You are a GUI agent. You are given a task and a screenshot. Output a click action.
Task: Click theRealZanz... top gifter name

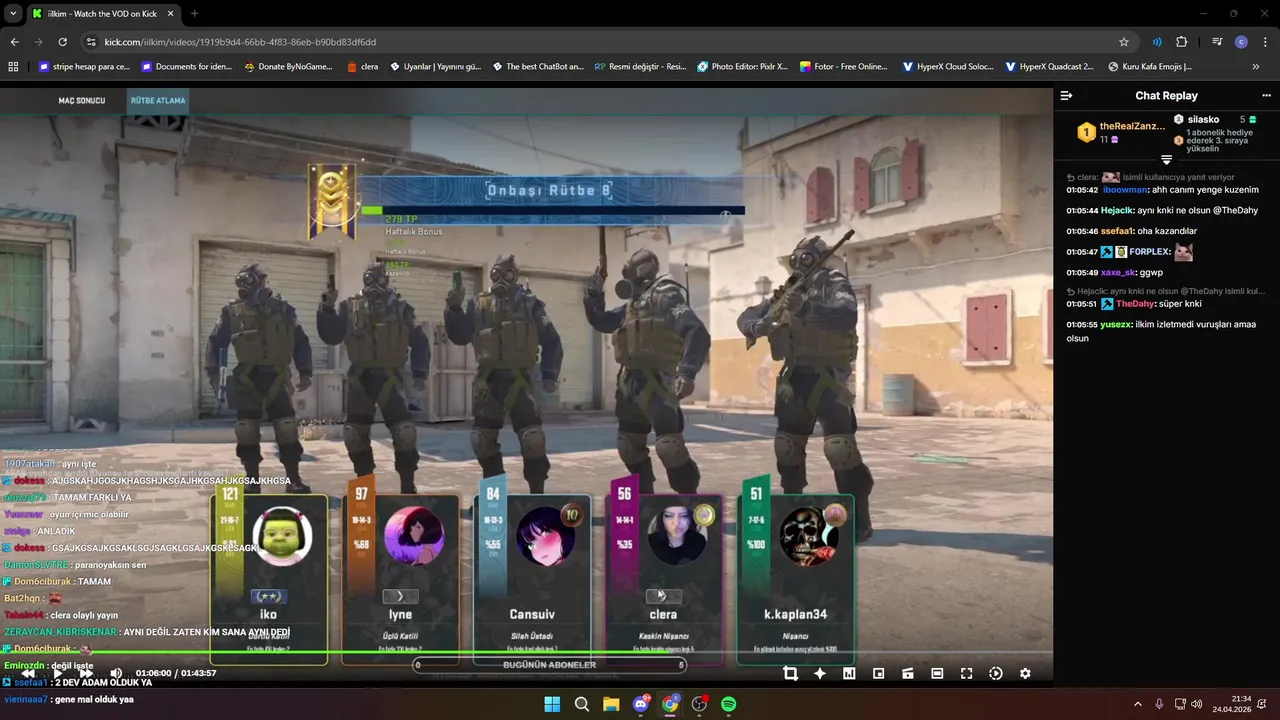[1132, 126]
